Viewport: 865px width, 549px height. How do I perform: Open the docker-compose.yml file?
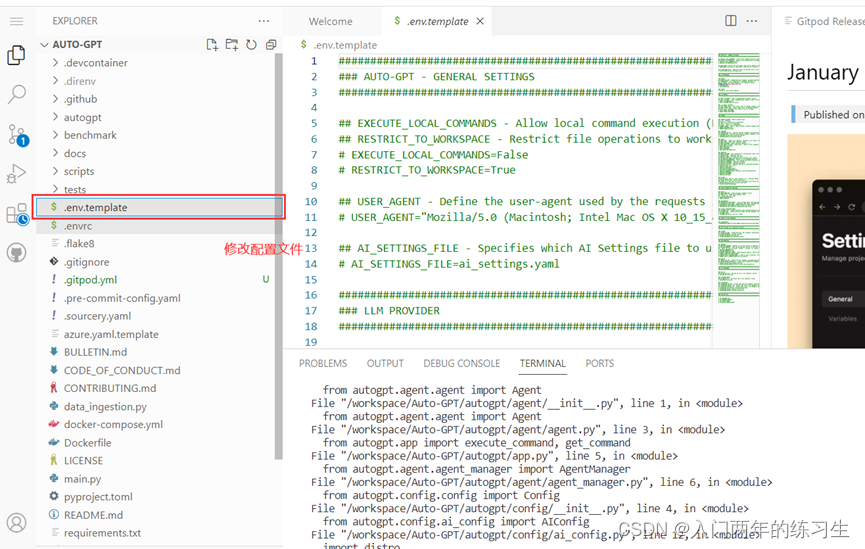point(156,424)
